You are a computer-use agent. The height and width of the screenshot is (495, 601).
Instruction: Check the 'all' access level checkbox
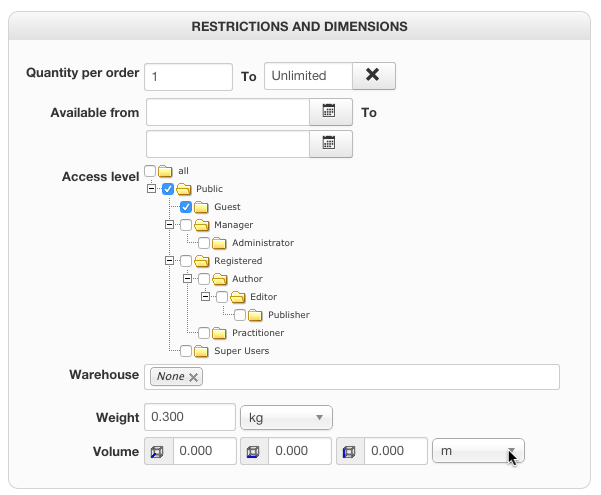tap(150, 171)
